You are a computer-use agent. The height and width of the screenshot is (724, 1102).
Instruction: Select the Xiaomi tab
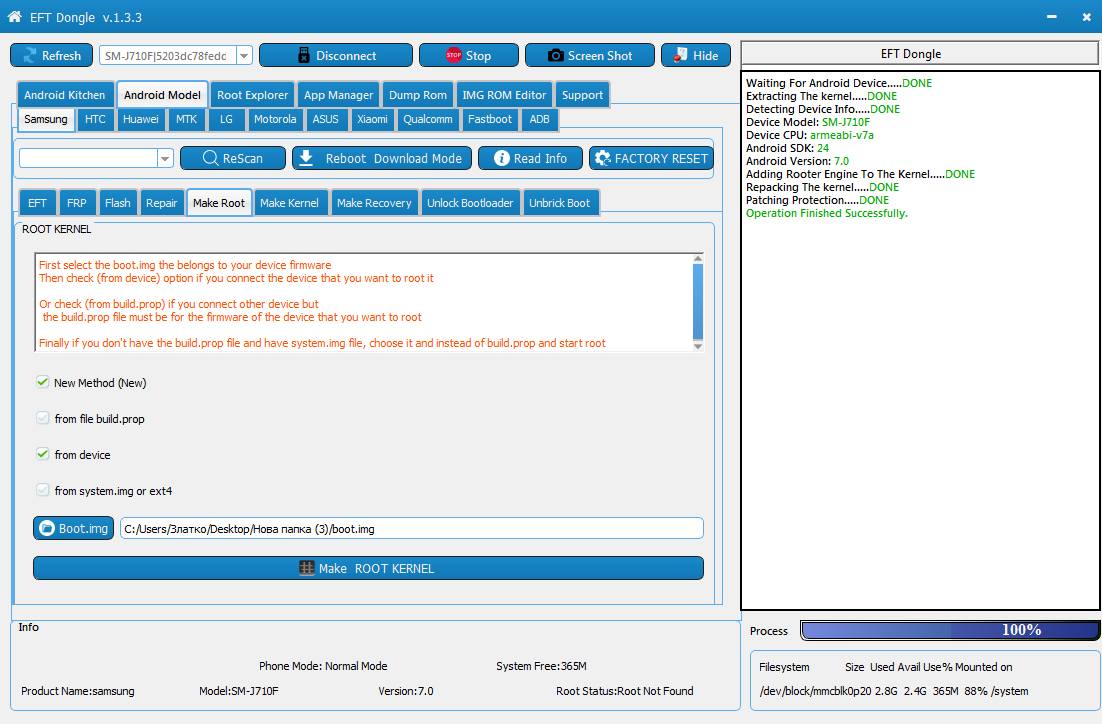tap(372, 119)
